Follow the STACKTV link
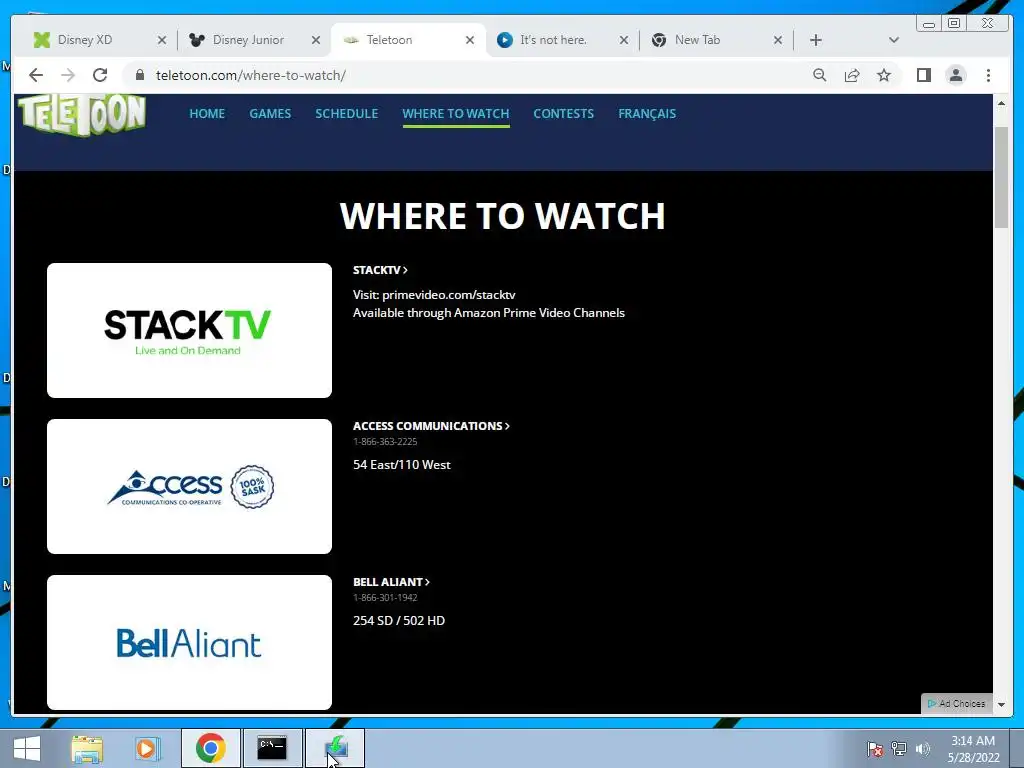This screenshot has width=1024, height=768. (x=380, y=270)
